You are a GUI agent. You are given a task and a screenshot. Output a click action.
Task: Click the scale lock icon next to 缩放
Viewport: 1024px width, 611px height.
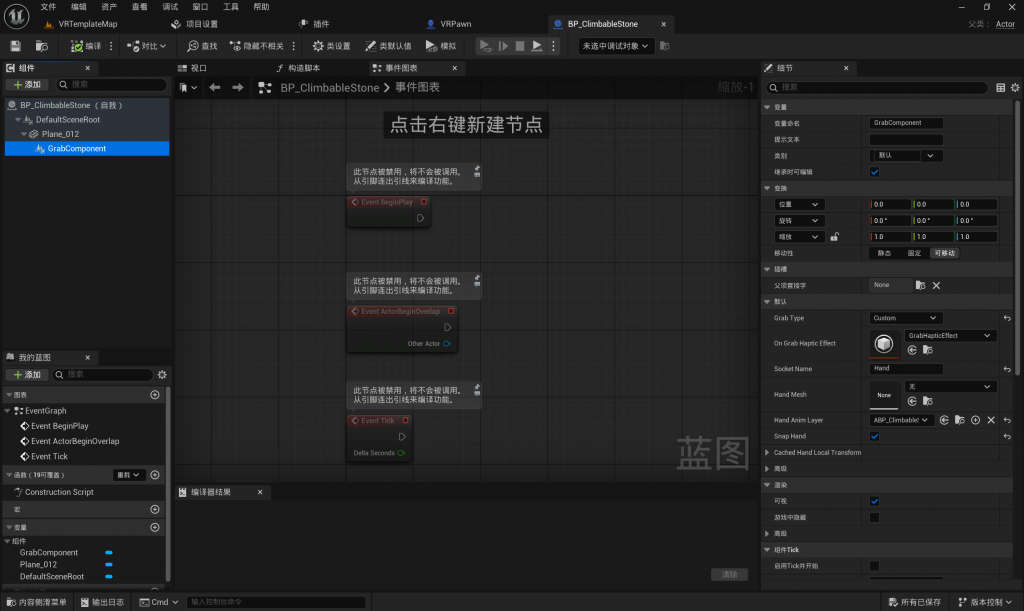click(x=834, y=237)
